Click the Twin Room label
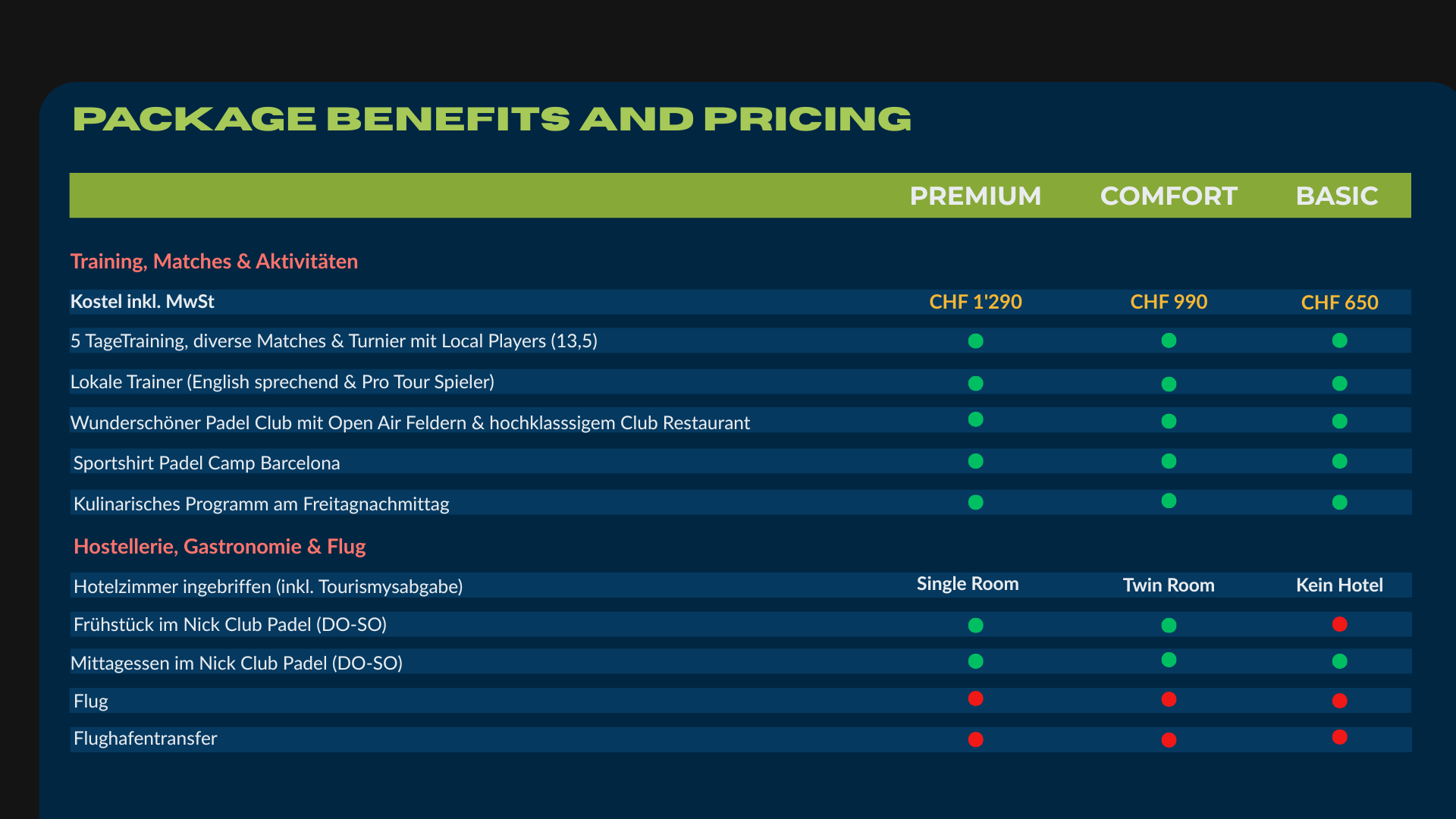Image resolution: width=1456 pixels, height=819 pixels. (1169, 585)
